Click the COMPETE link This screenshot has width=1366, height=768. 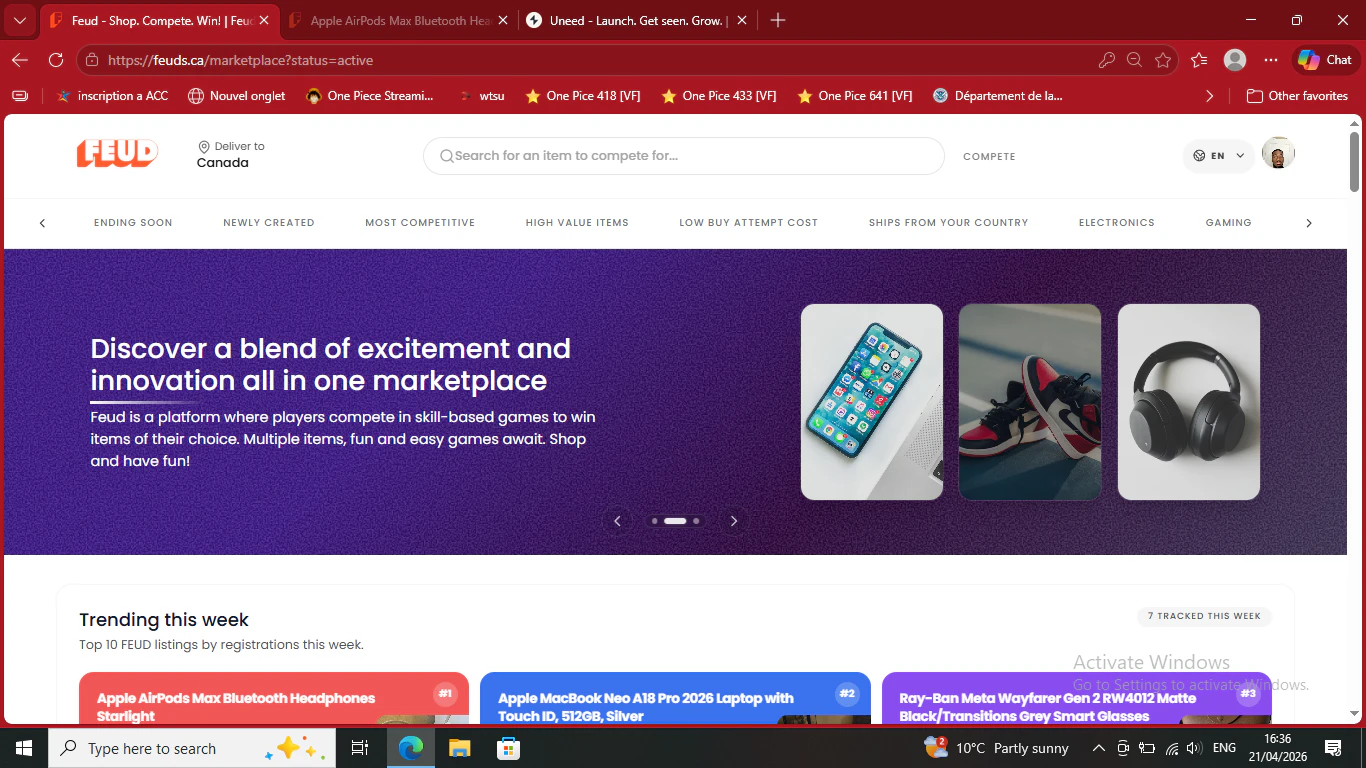(989, 156)
